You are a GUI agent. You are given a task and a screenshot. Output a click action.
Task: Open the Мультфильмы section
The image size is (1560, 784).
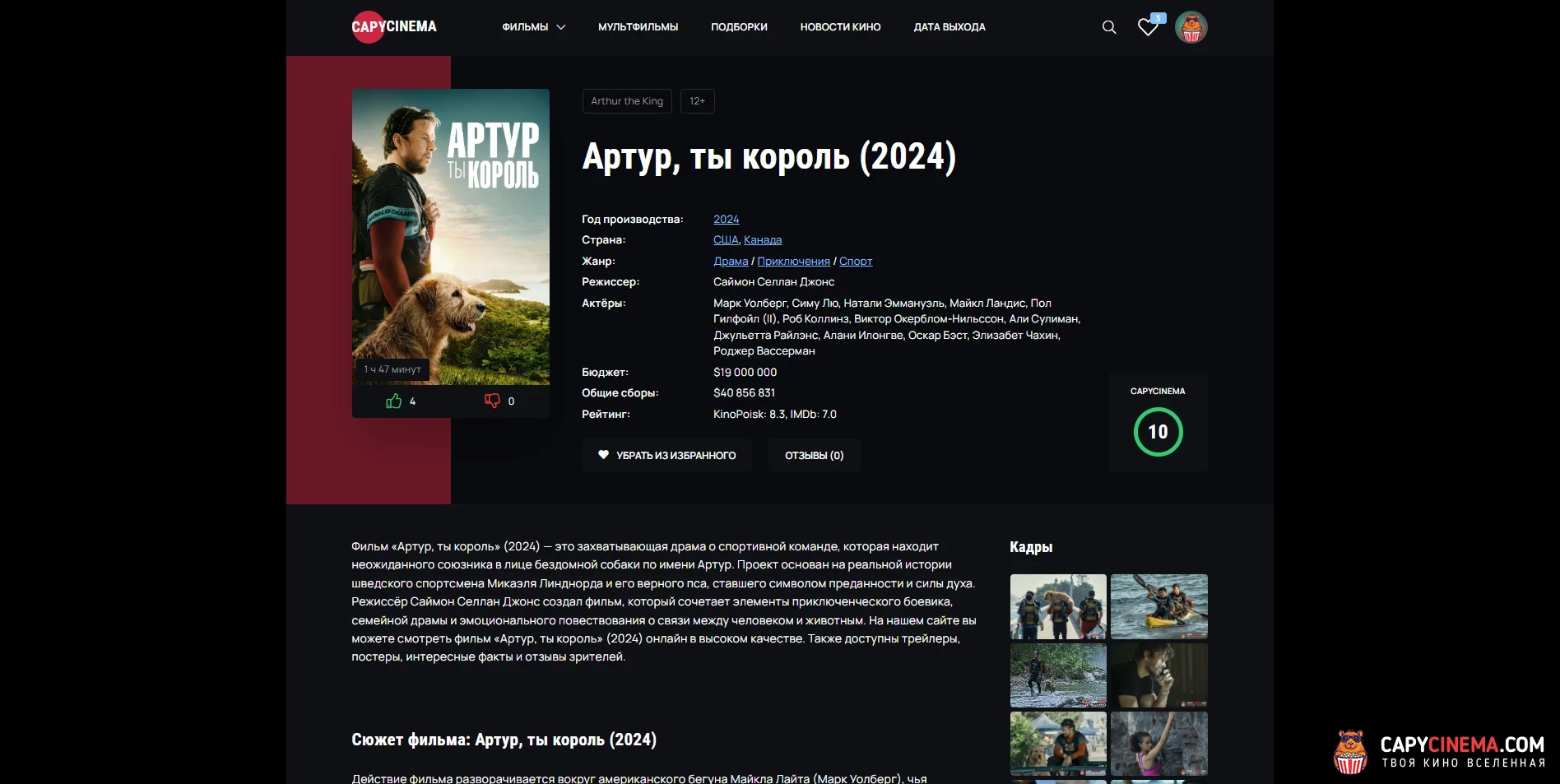(x=638, y=27)
